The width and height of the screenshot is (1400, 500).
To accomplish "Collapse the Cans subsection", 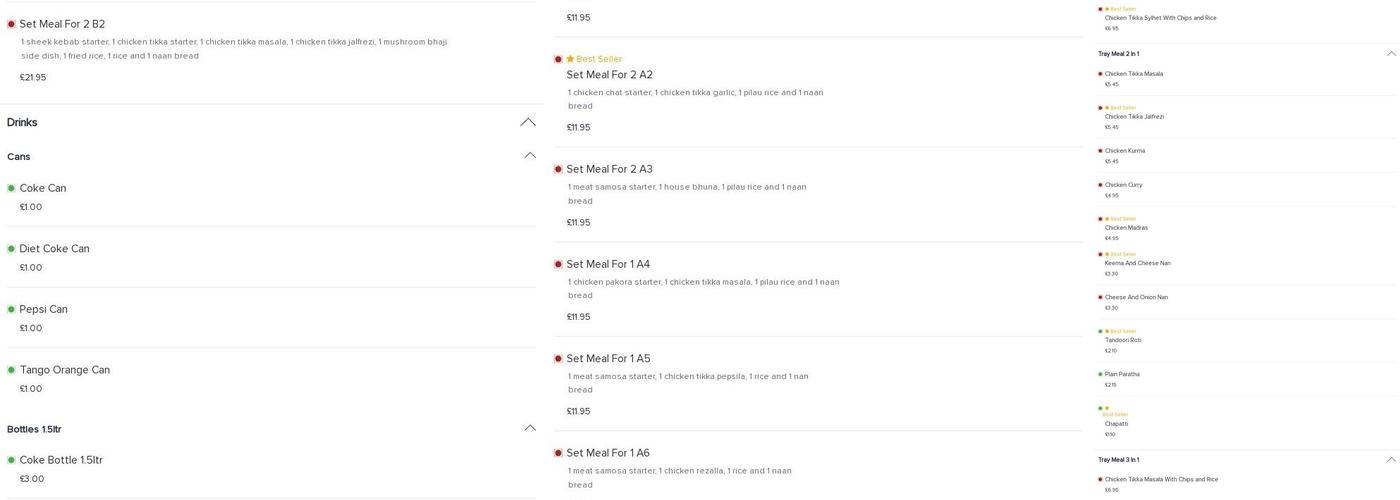I will pyautogui.click(x=530, y=156).
